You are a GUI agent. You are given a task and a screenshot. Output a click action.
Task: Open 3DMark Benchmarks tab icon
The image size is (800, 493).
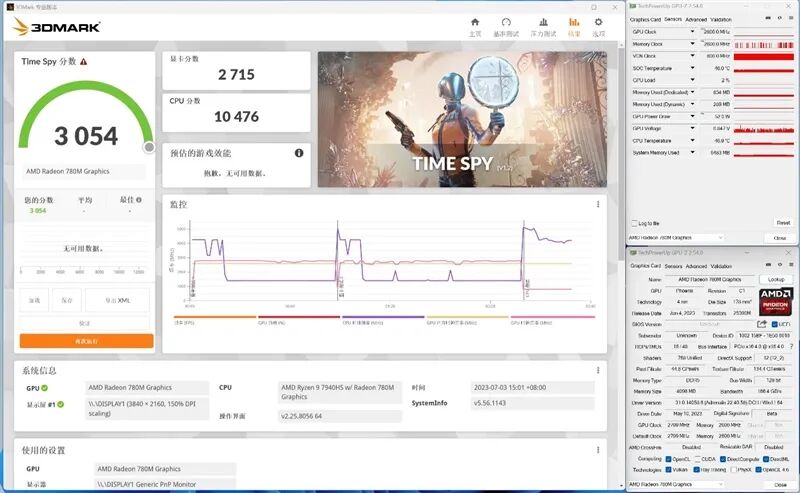[x=506, y=22]
